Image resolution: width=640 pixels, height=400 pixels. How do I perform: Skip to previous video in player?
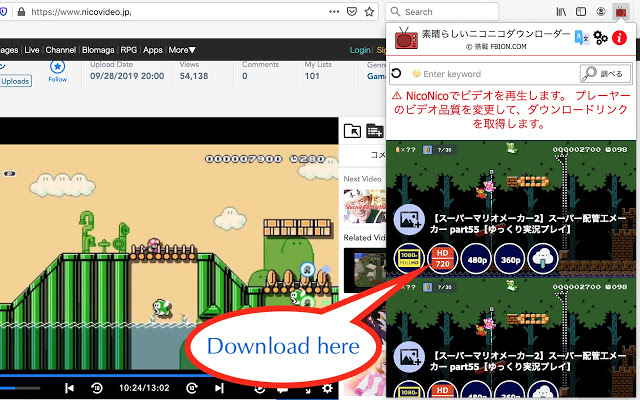(x=69, y=388)
